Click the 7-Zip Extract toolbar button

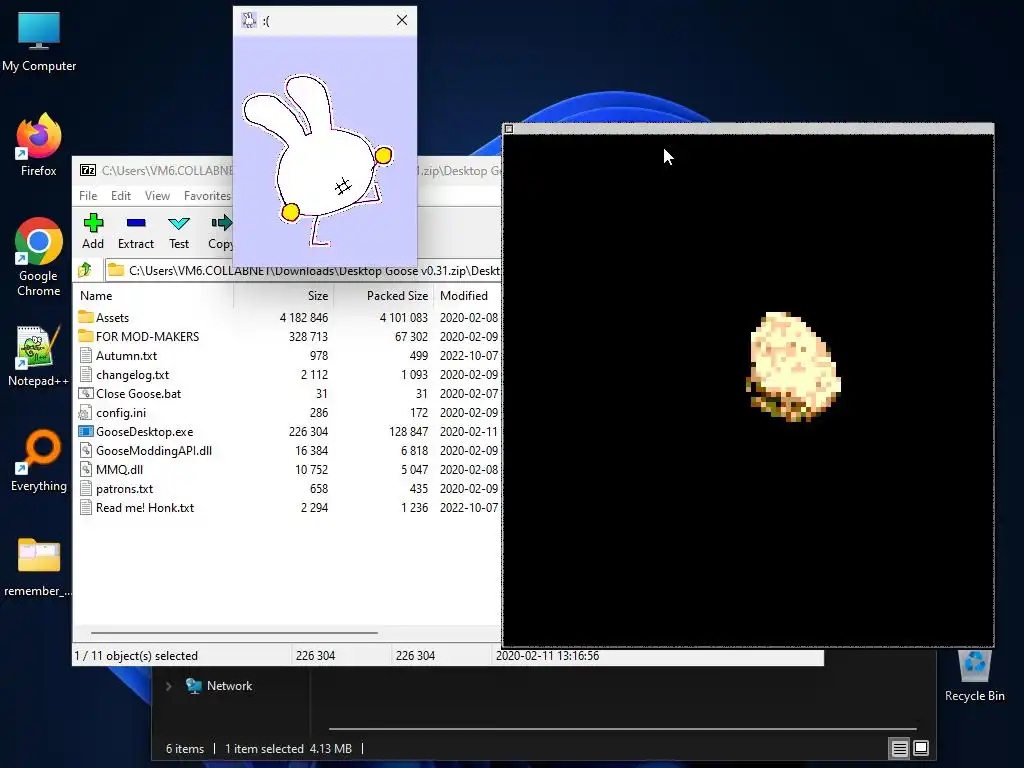(136, 231)
